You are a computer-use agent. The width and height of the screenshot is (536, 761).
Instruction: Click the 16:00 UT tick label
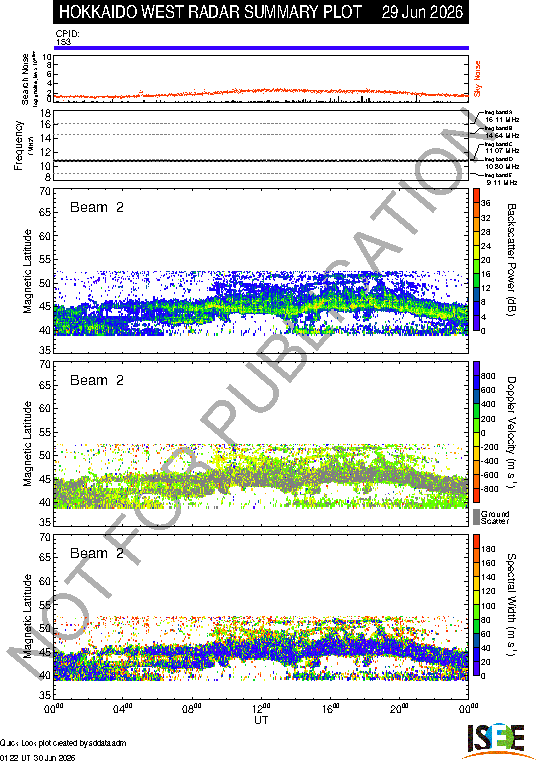pos(331,709)
